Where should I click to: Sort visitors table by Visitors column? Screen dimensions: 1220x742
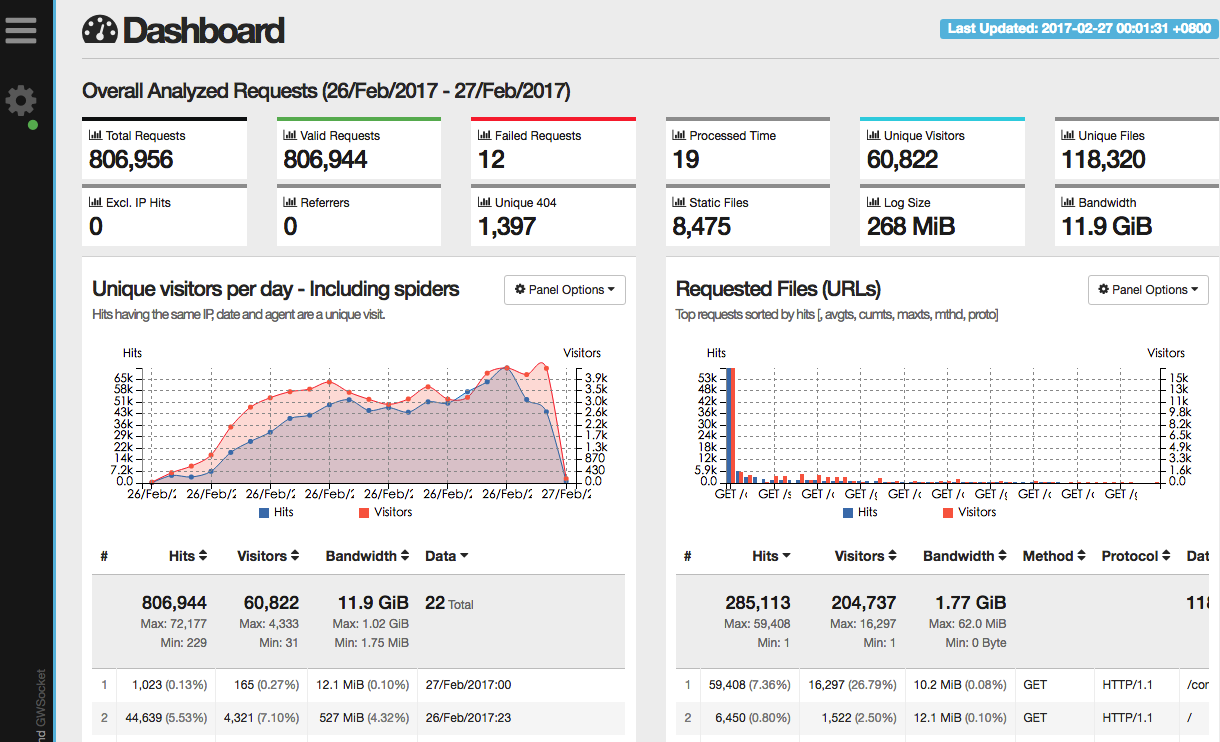click(268, 556)
